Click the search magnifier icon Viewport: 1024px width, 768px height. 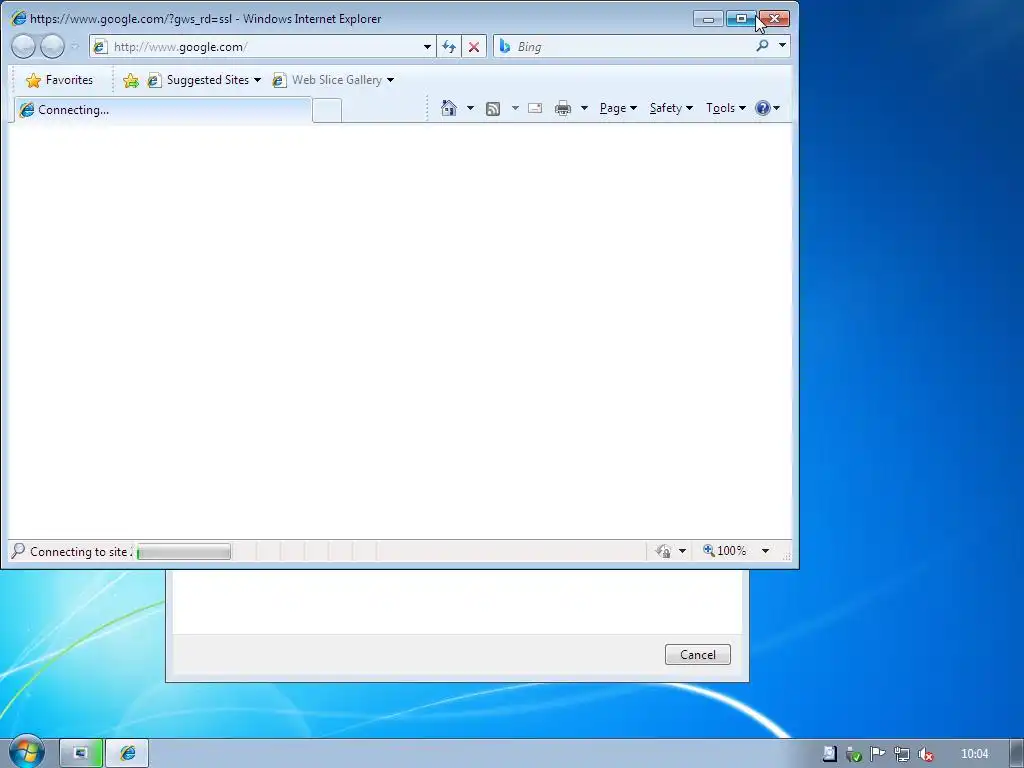762,46
